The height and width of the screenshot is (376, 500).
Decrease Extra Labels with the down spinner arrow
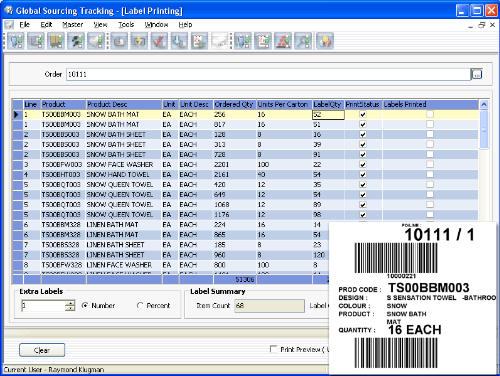click(70, 308)
